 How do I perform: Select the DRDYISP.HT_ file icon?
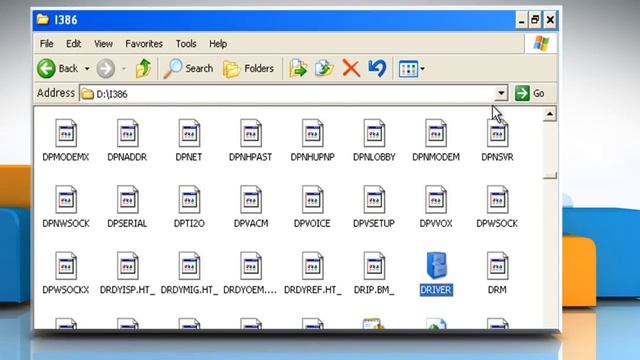pos(127,266)
